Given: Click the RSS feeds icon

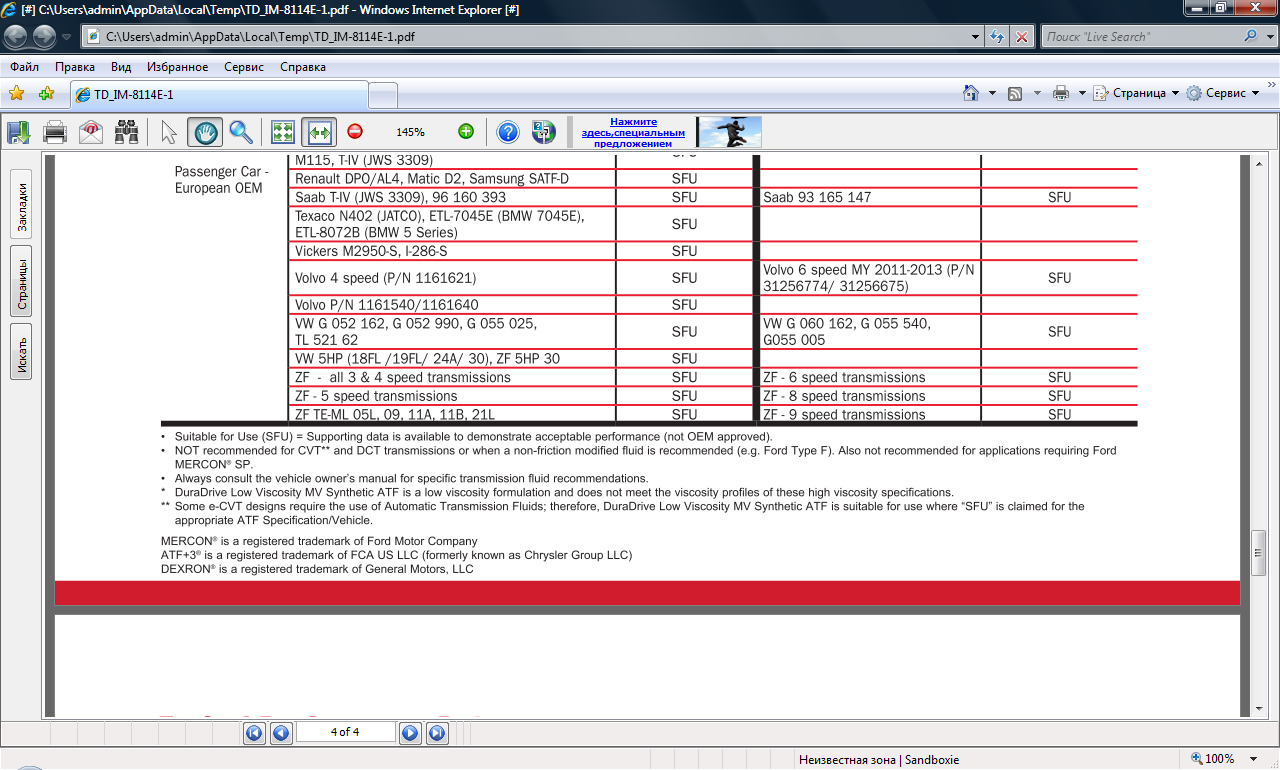Looking at the screenshot, I should pyautogui.click(x=1015, y=93).
